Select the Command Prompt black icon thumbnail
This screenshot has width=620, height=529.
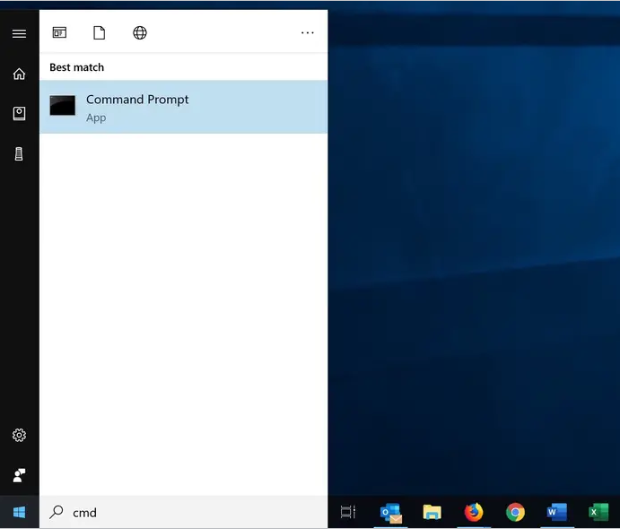click(62, 106)
